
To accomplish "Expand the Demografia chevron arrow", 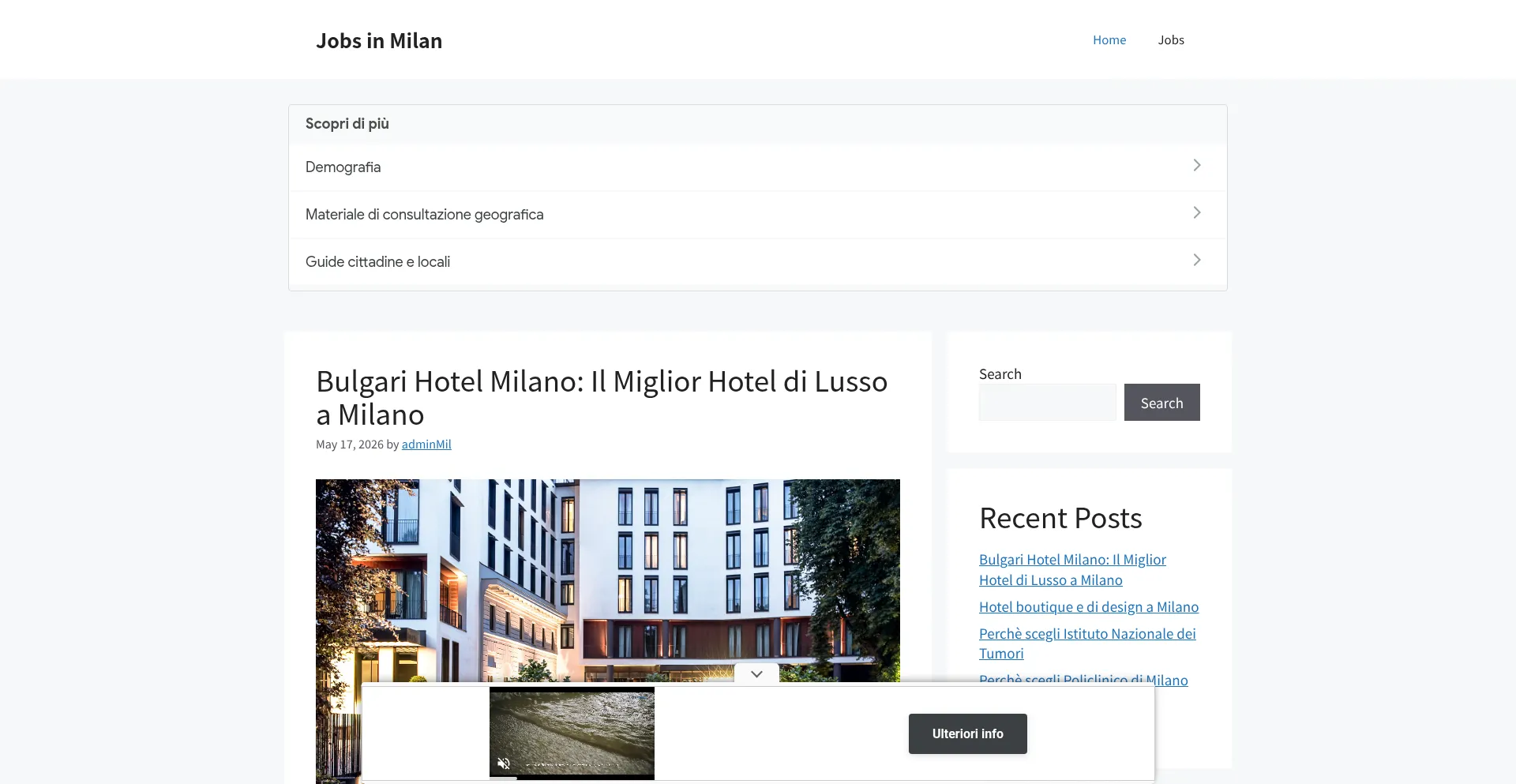I will click(x=1197, y=165).
